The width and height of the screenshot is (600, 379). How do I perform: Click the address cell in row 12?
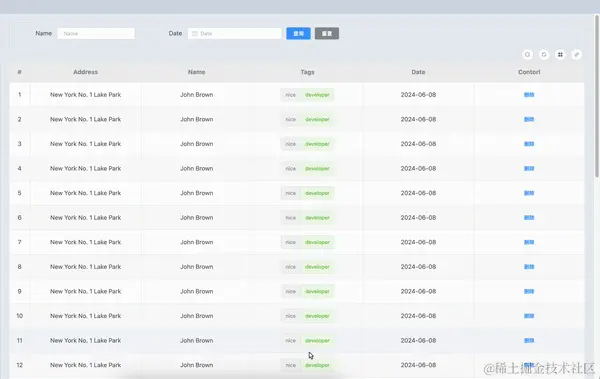point(86,365)
